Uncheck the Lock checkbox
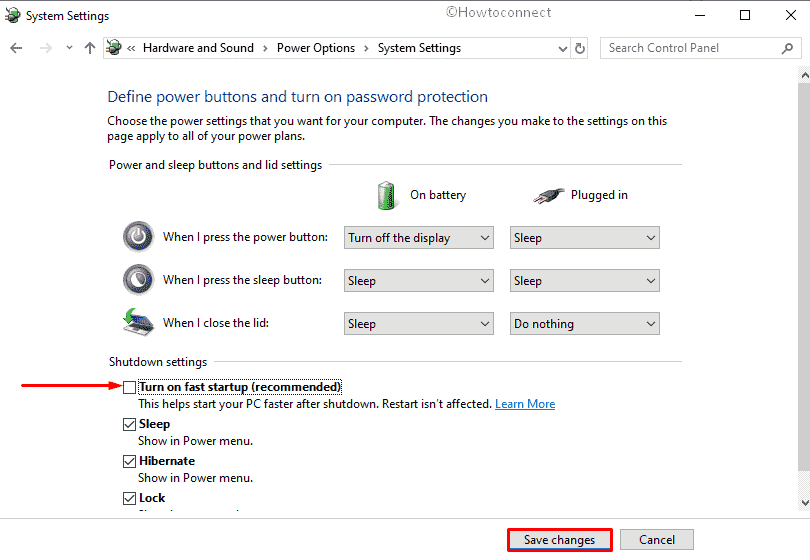 tap(130, 498)
